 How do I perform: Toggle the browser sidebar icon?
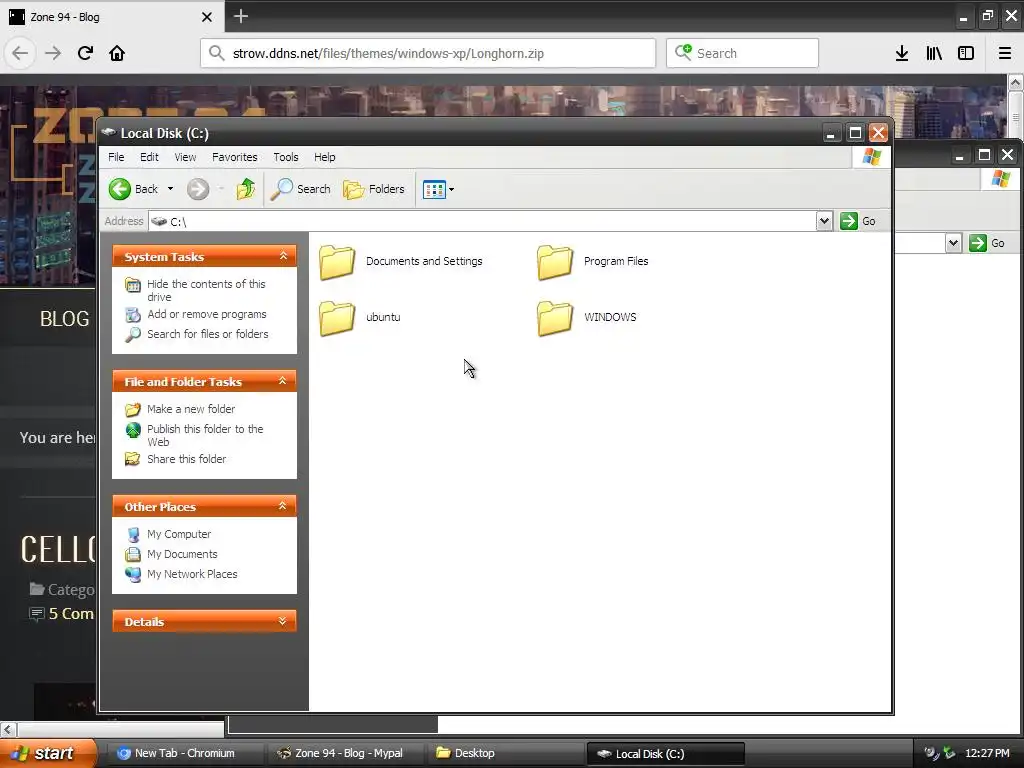click(x=966, y=54)
